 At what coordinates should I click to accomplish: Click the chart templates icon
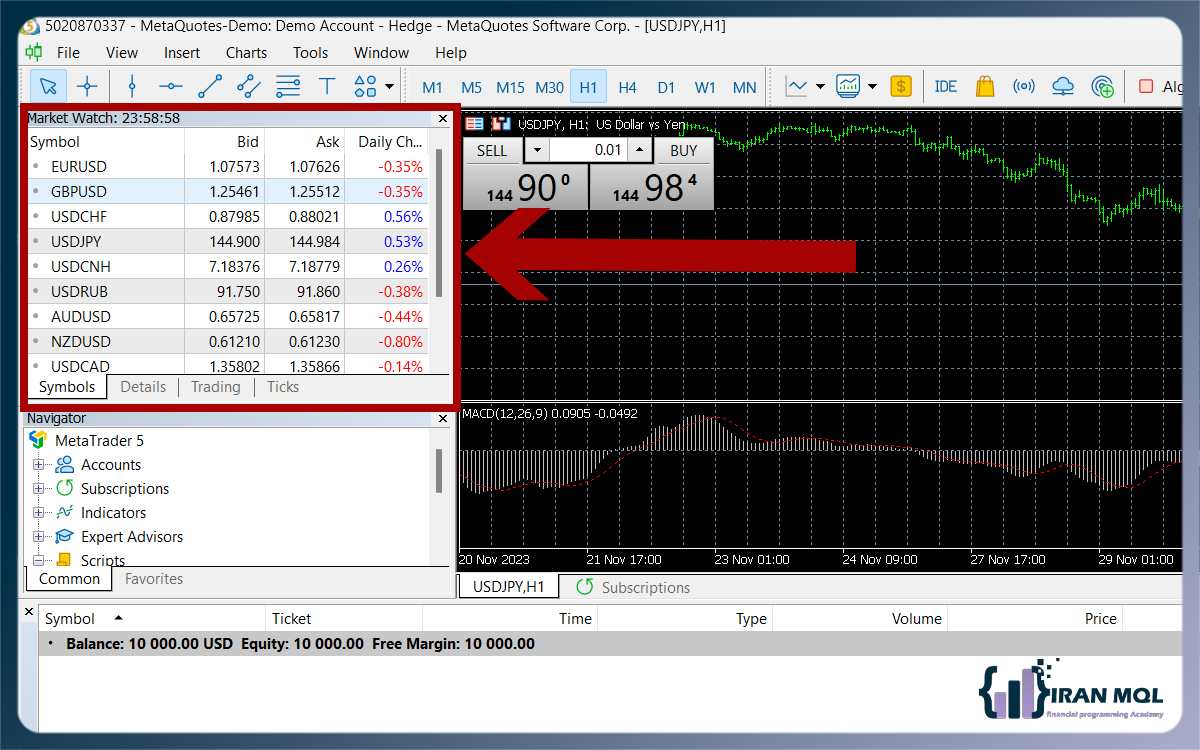[x=849, y=87]
